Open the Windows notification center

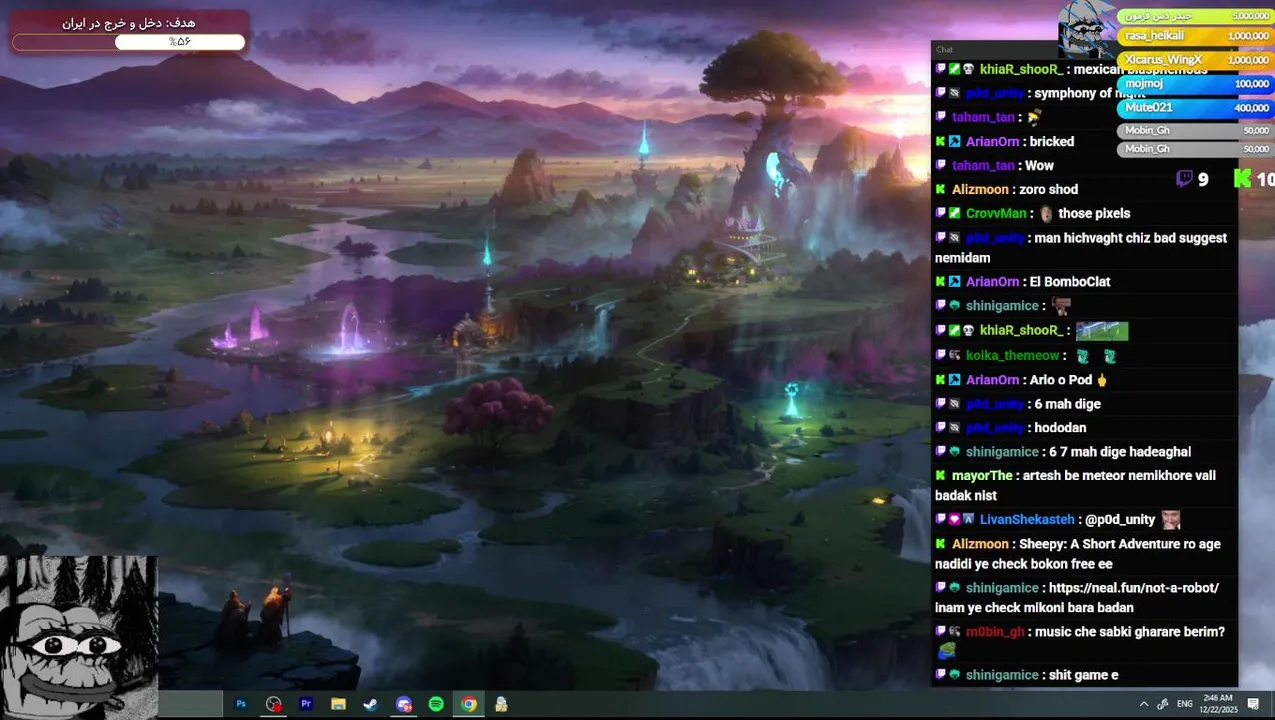(1253, 704)
